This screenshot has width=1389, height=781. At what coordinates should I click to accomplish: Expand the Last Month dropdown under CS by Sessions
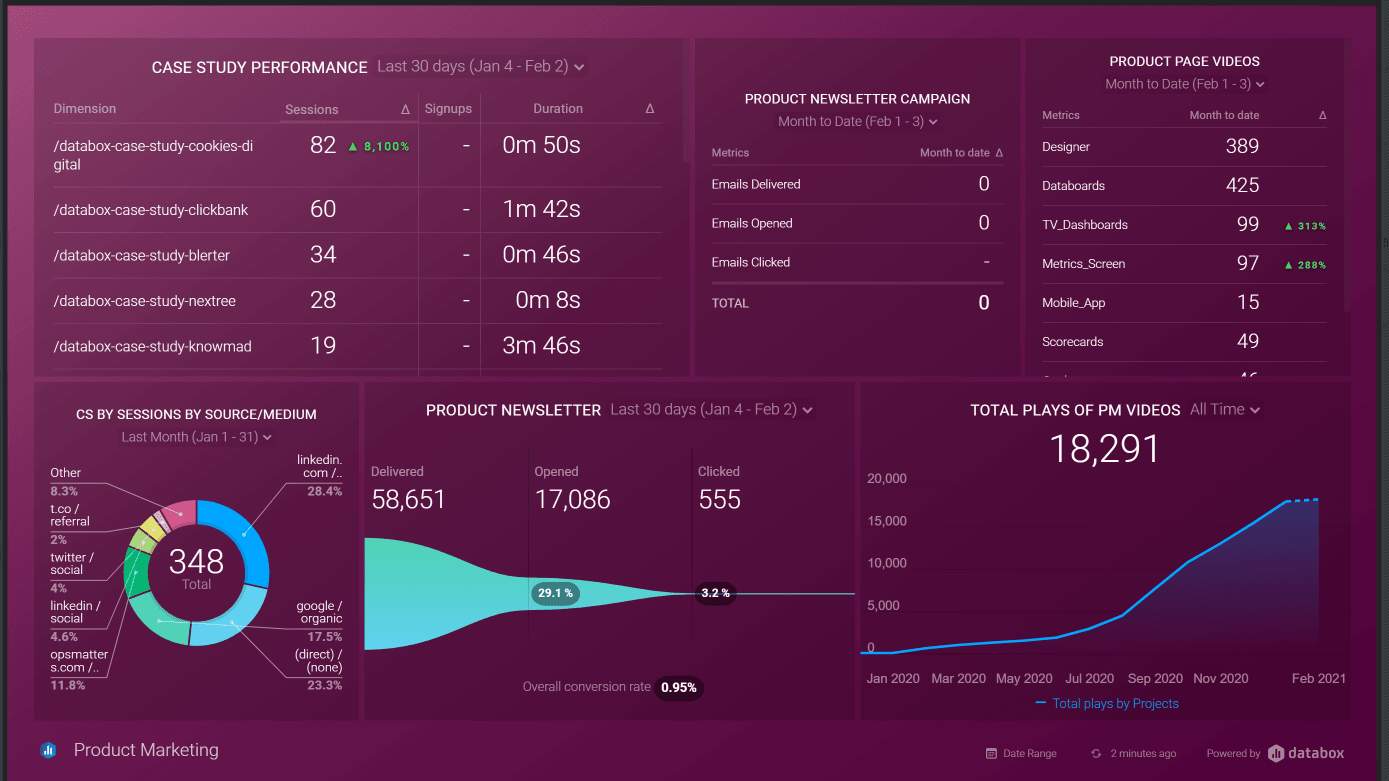[x=196, y=437]
